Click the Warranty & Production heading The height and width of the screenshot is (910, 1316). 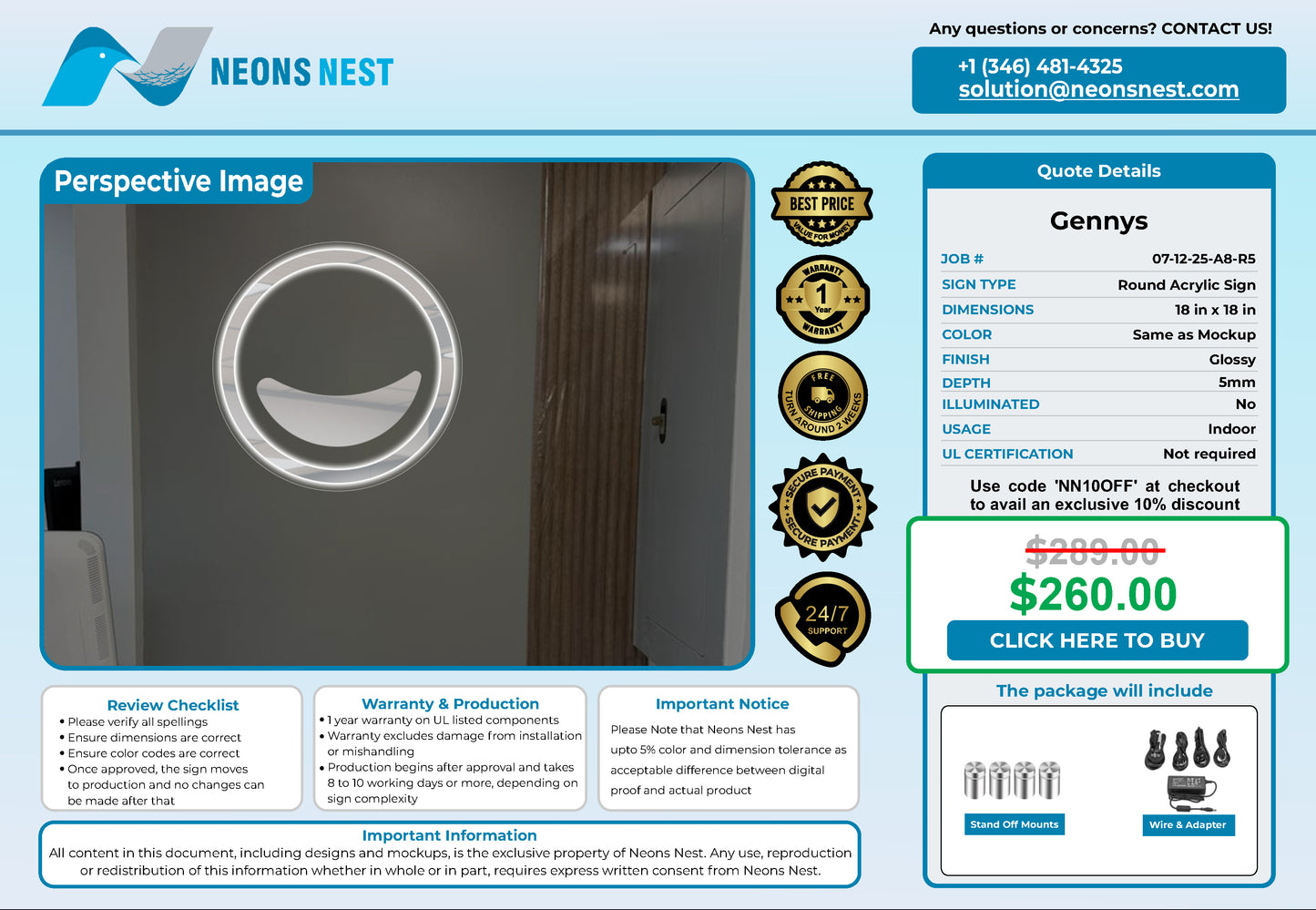tap(450, 704)
